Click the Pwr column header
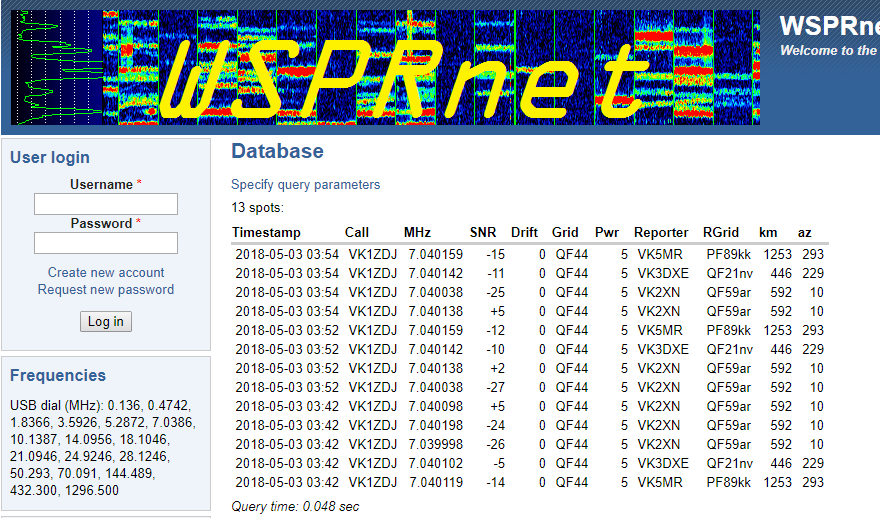Screen dimensions: 880x518 click(x=607, y=232)
